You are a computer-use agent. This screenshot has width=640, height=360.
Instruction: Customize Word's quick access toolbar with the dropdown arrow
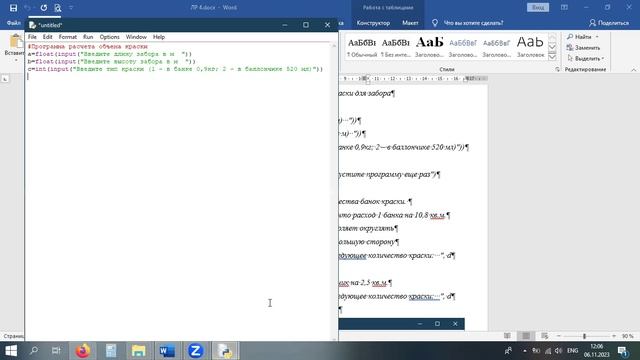(x=71, y=7)
